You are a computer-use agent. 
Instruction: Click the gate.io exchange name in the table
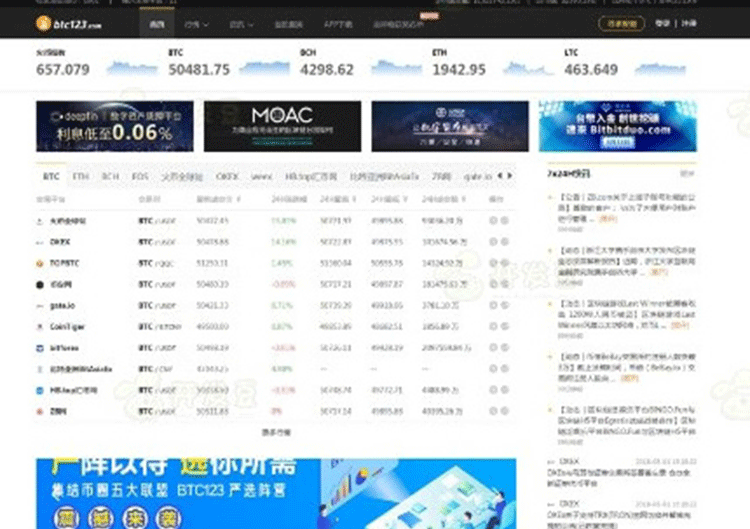click(63, 306)
